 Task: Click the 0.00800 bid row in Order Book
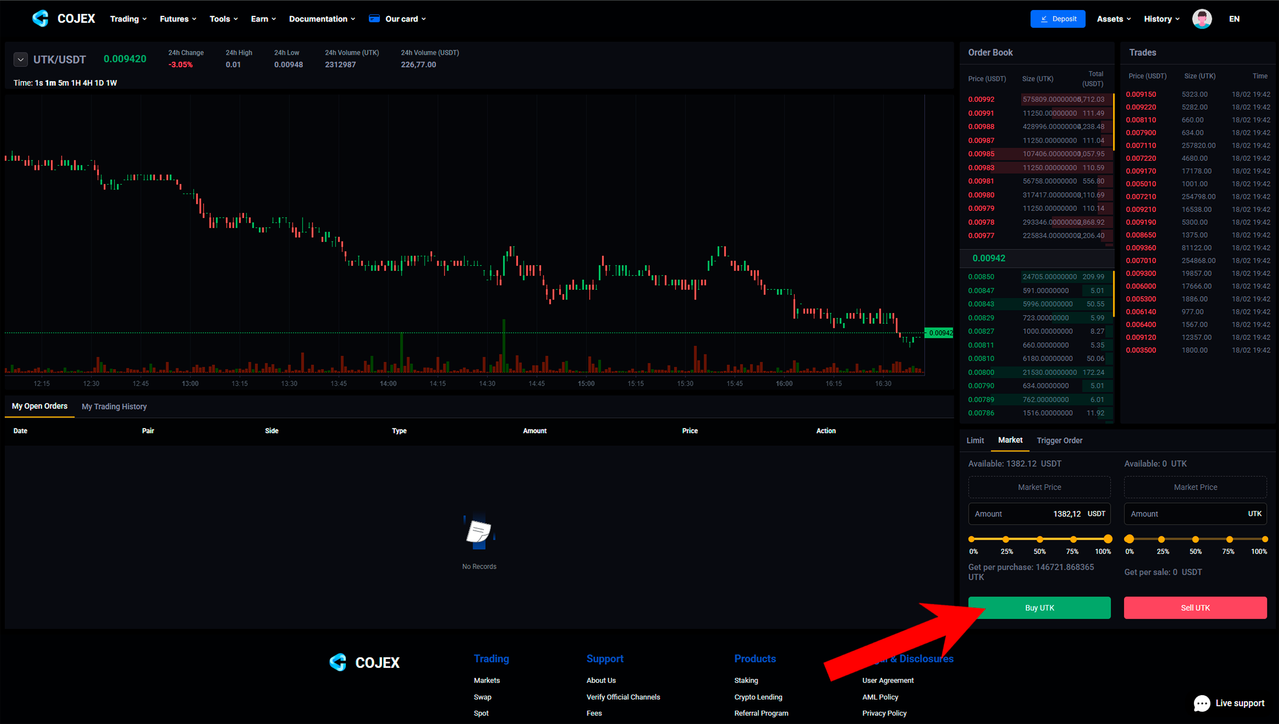point(1037,372)
